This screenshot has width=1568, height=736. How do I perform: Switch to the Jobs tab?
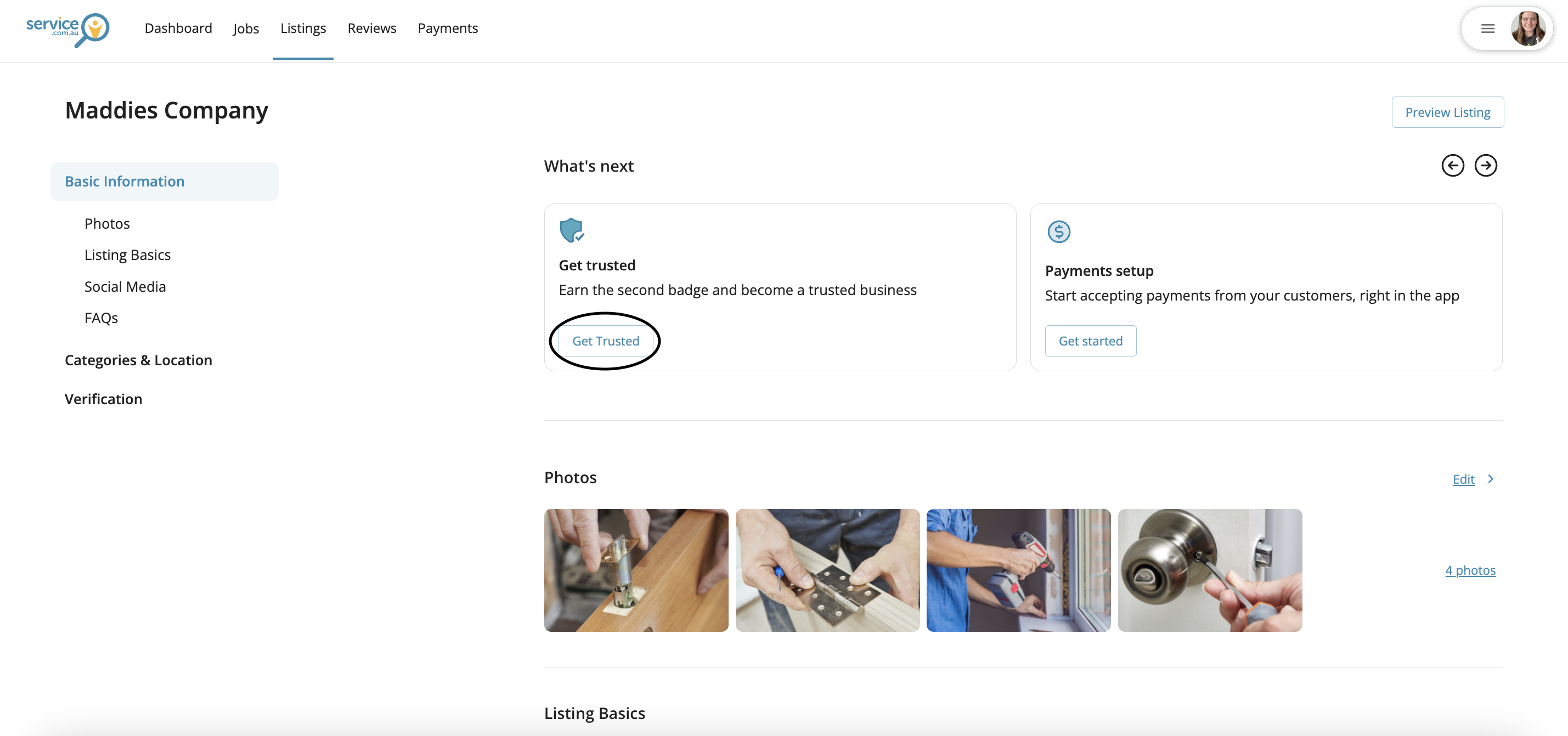[x=246, y=28]
